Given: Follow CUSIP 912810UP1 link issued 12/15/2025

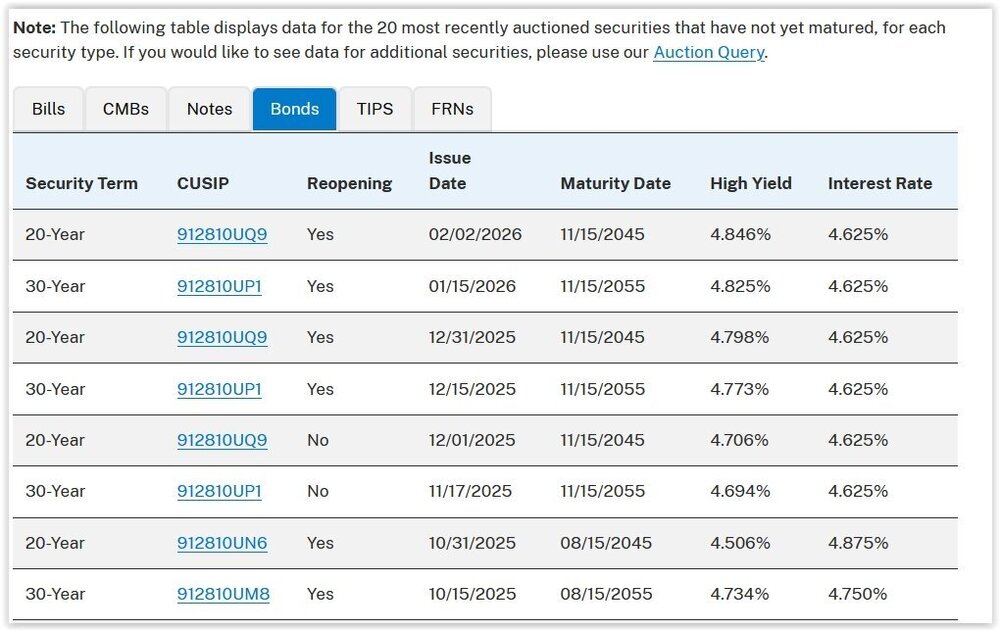Looking at the screenshot, I should tap(219, 389).
